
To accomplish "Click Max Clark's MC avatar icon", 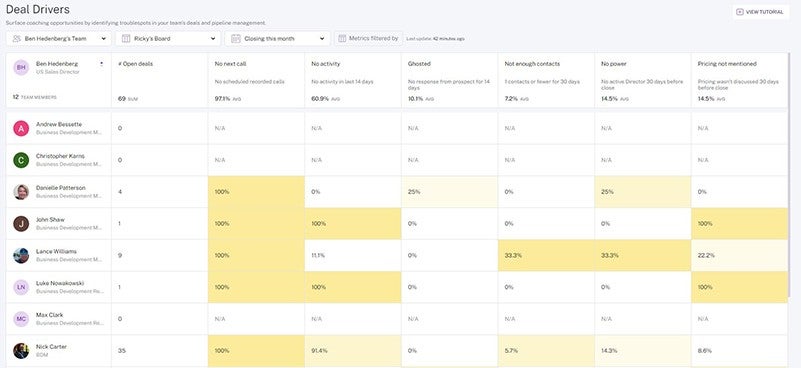I will (21, 319).
